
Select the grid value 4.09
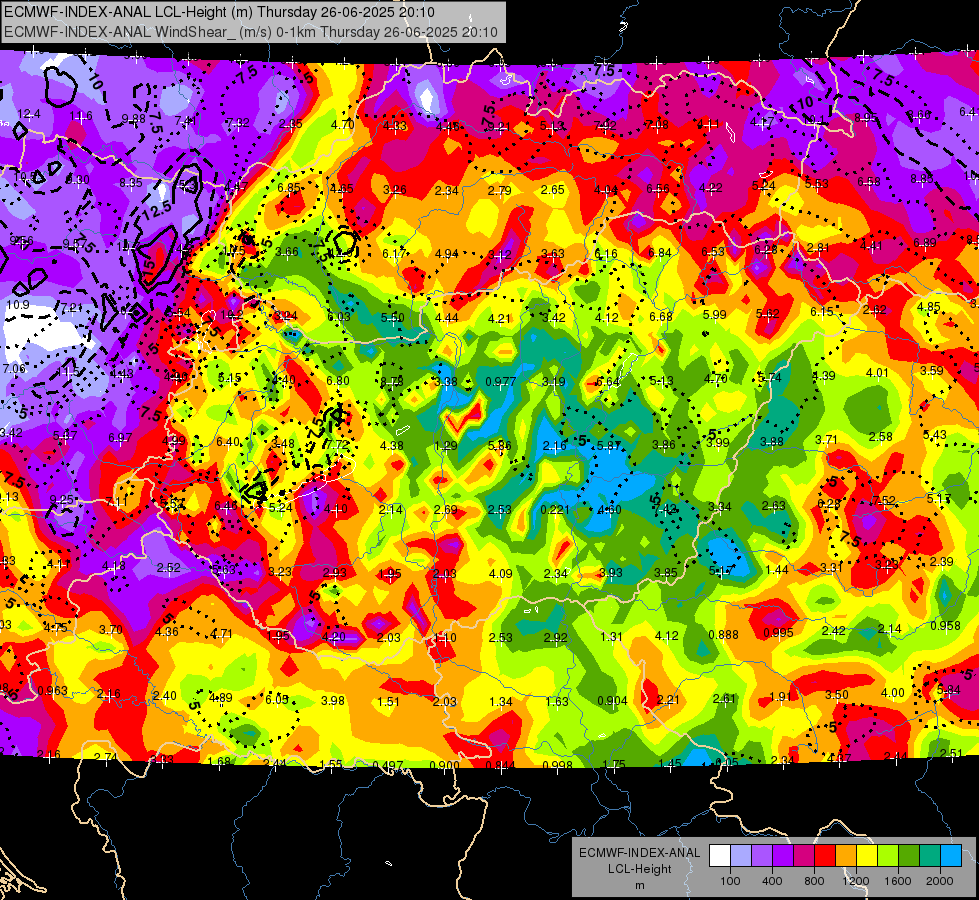(x=501, y=573)
